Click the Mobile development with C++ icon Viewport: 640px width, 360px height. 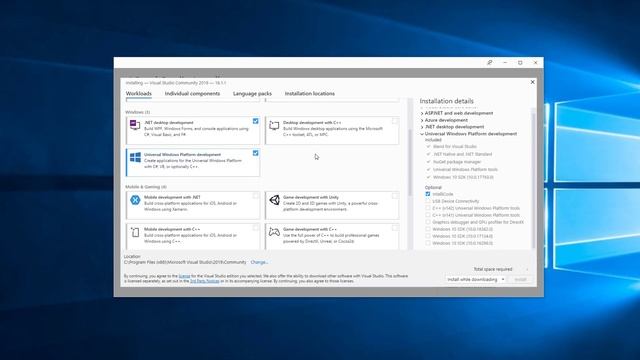click(135, 232)
